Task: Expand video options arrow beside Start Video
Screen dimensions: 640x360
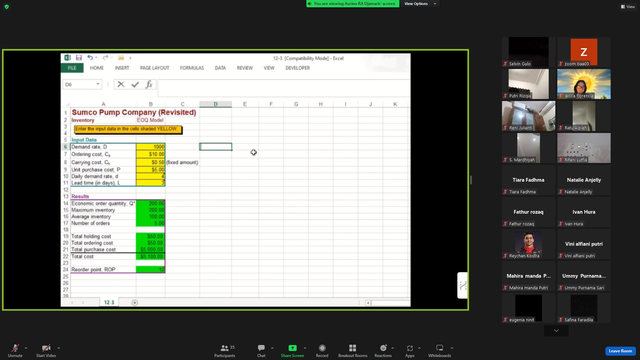Action: point(58,348)
